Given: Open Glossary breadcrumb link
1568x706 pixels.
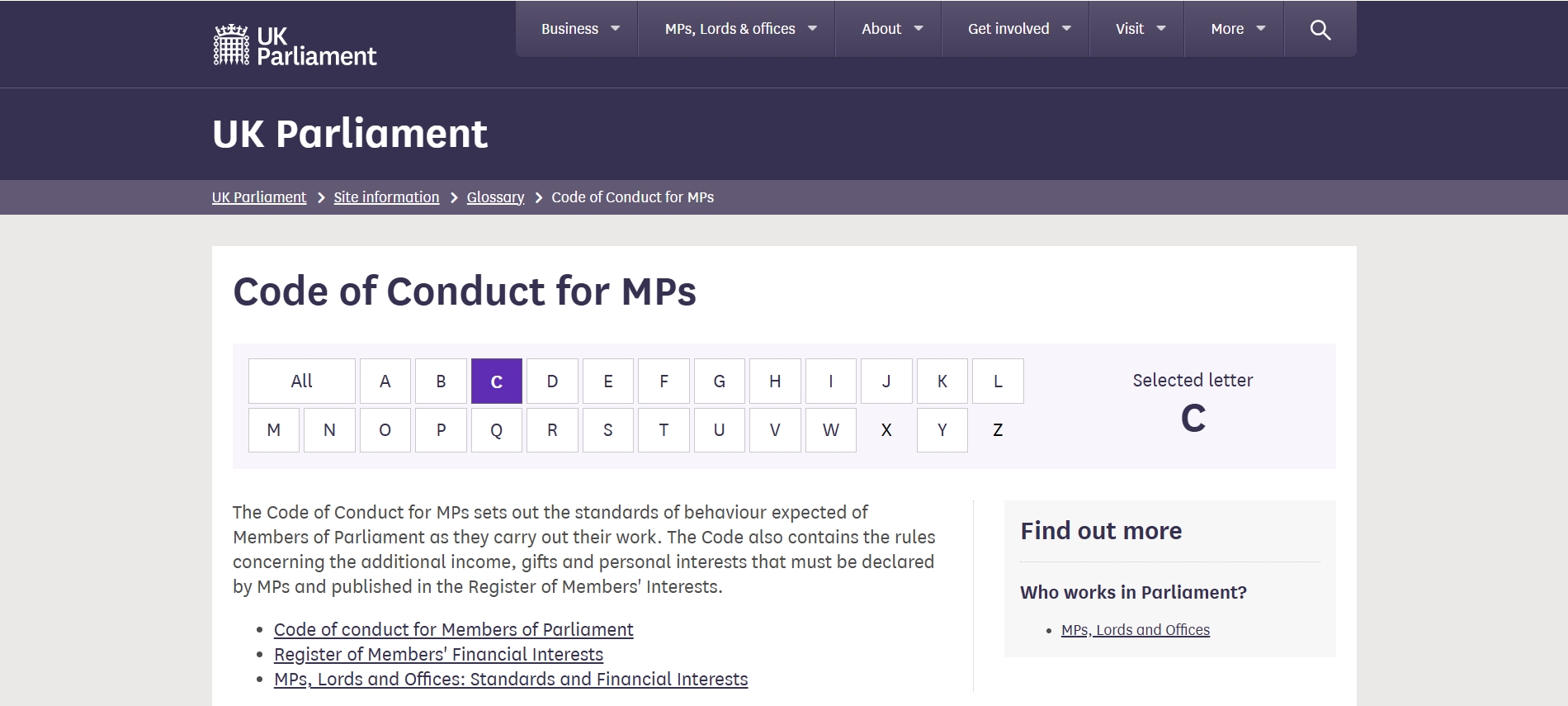Looking at the screenshot, I should pyautogui.click(x=495, y=197).
